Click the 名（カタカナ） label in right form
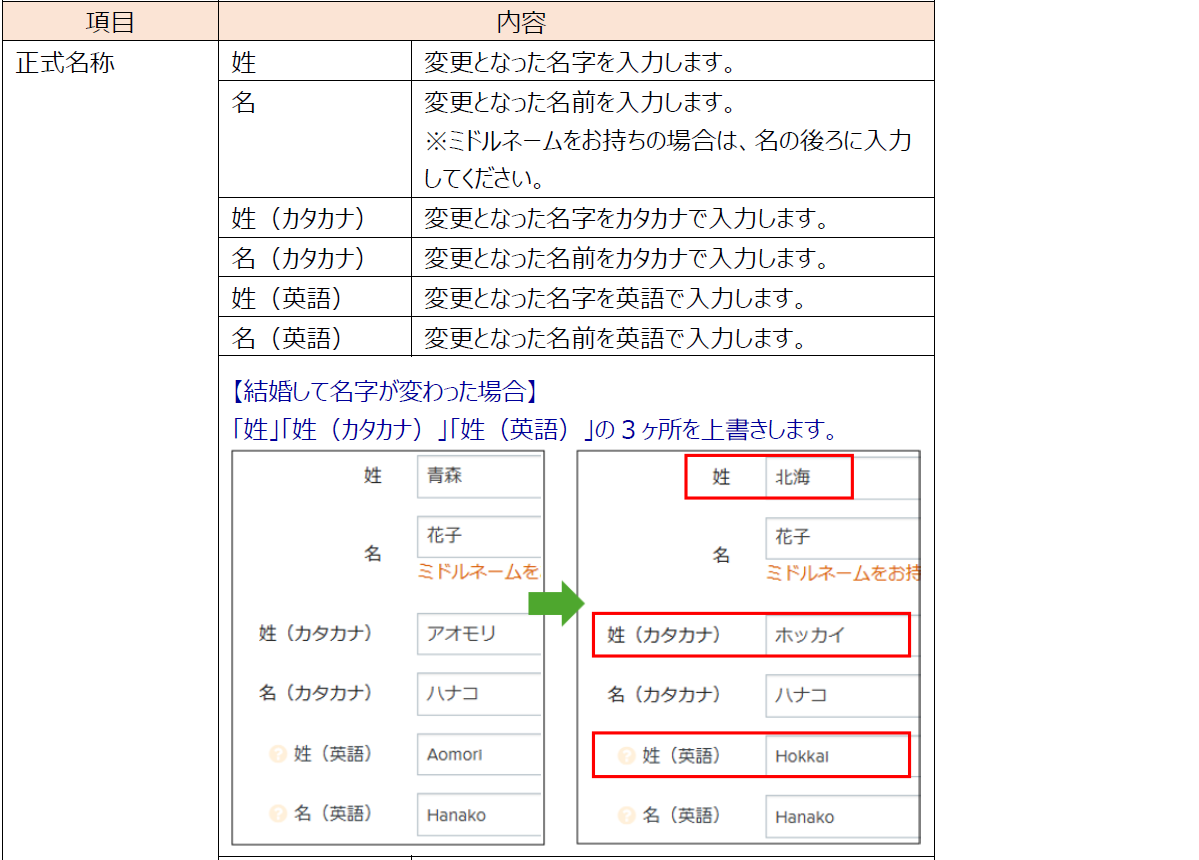The image size is (1199, 860). click(664, 695)
